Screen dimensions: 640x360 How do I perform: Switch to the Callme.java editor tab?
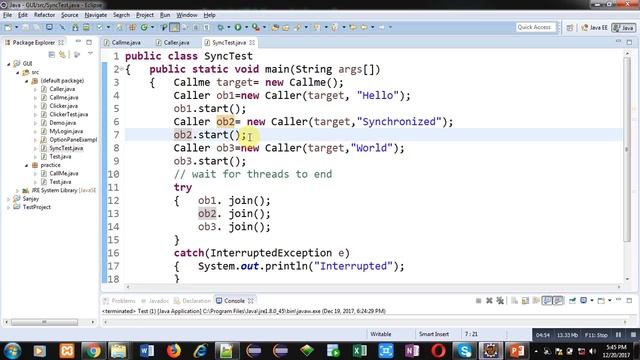122,42
